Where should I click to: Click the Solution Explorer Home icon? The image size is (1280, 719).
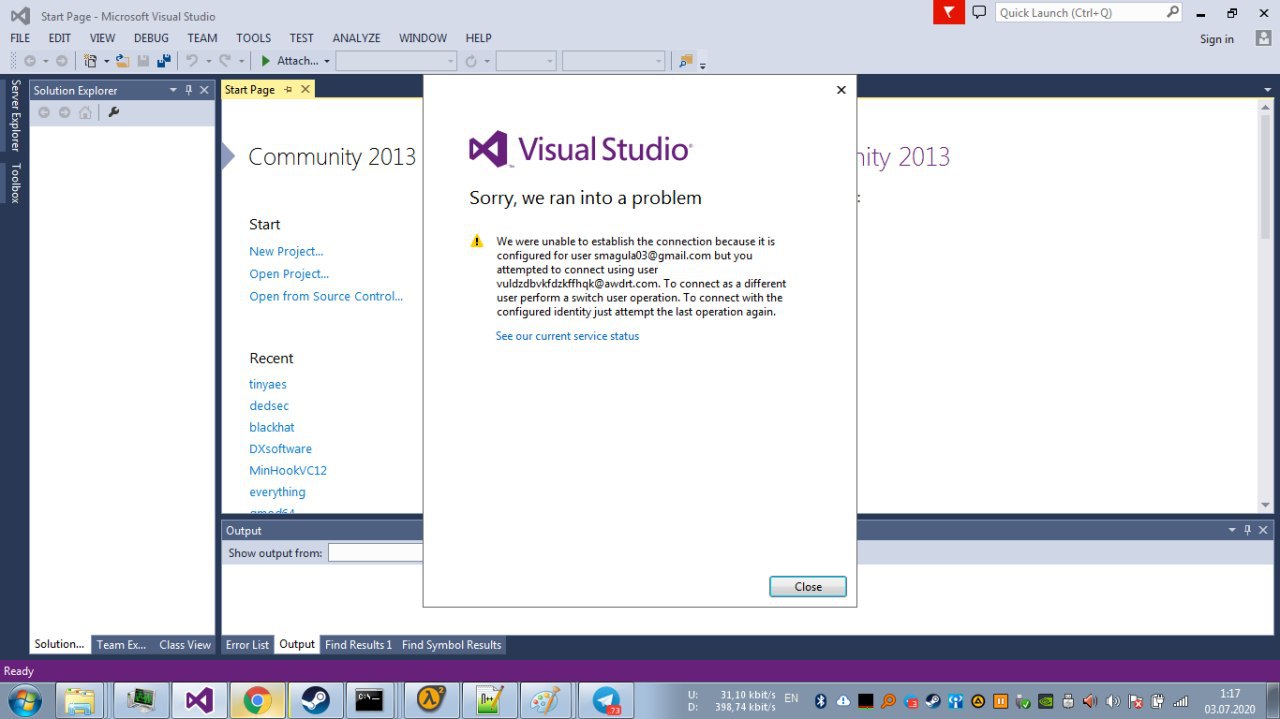(85, 112)
